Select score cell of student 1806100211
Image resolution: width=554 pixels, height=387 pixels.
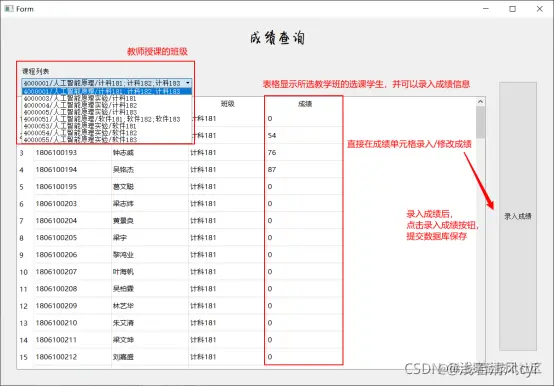tap(304, 340)
